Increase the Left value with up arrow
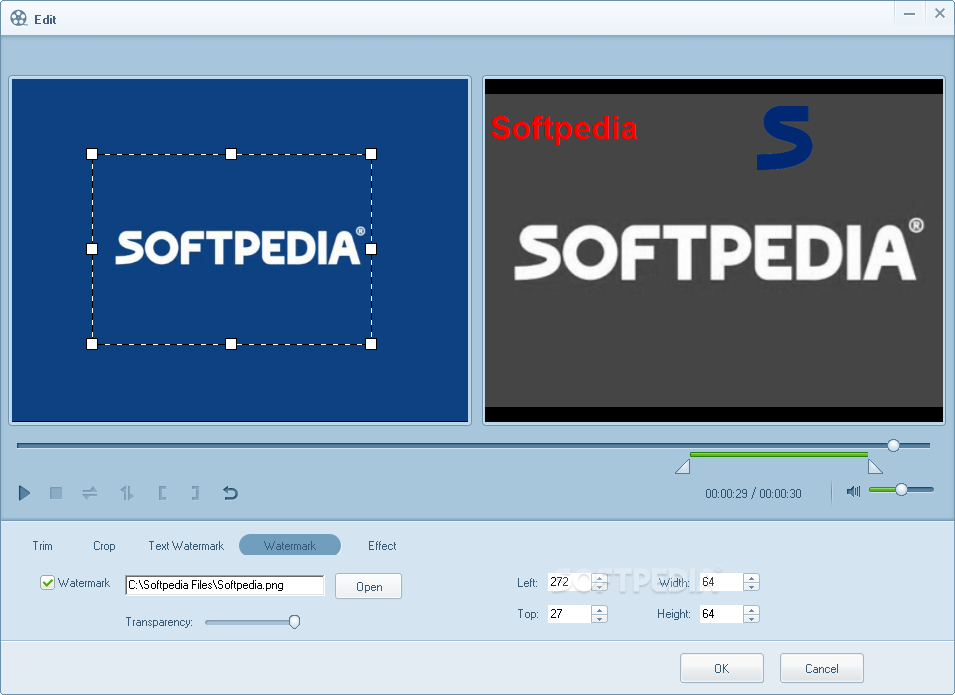 coord(600,578)
